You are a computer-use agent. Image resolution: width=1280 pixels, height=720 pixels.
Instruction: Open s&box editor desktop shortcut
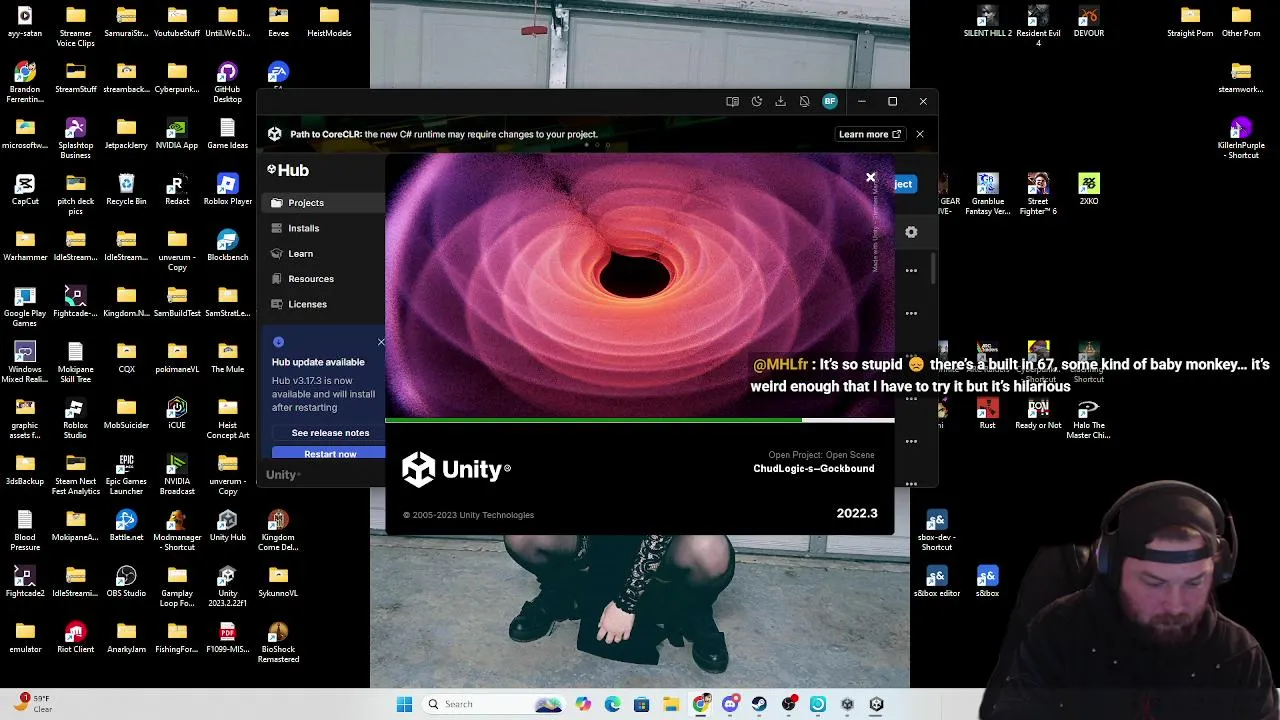pyautogui.click(x=936, y=581)
